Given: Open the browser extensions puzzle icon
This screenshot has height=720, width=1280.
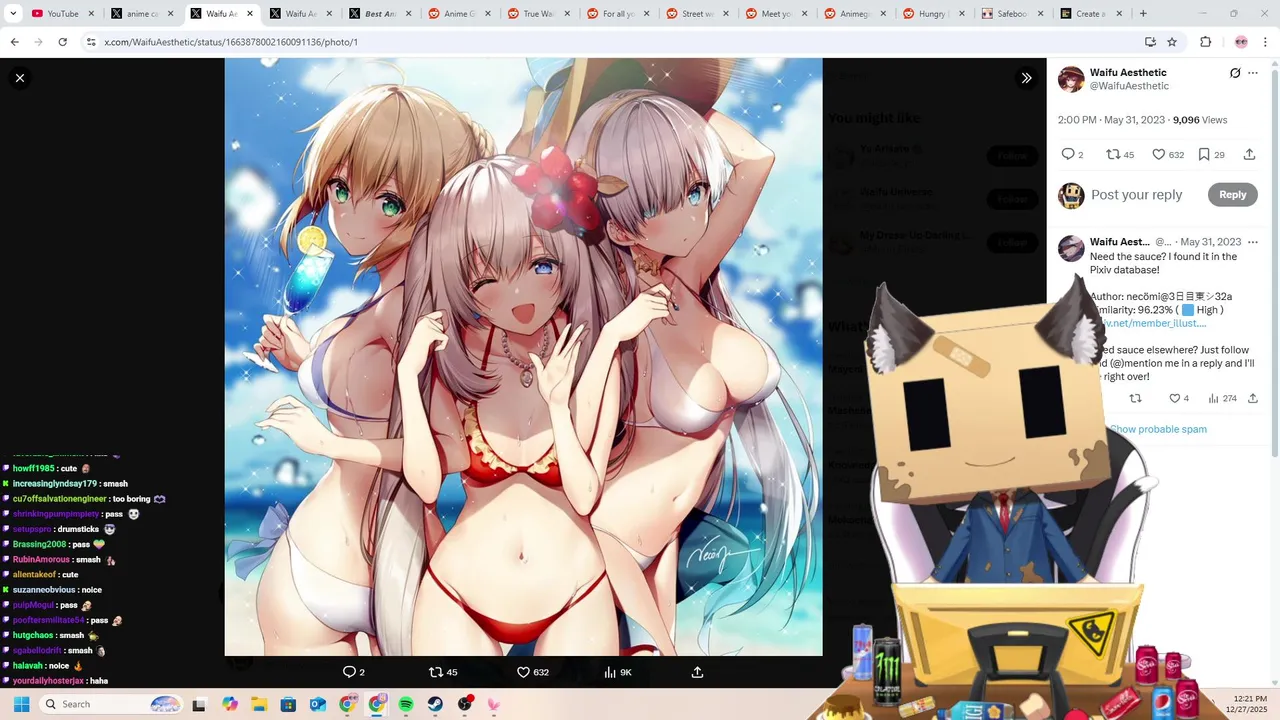Looking at the screenshot, I should (1206, 42).
